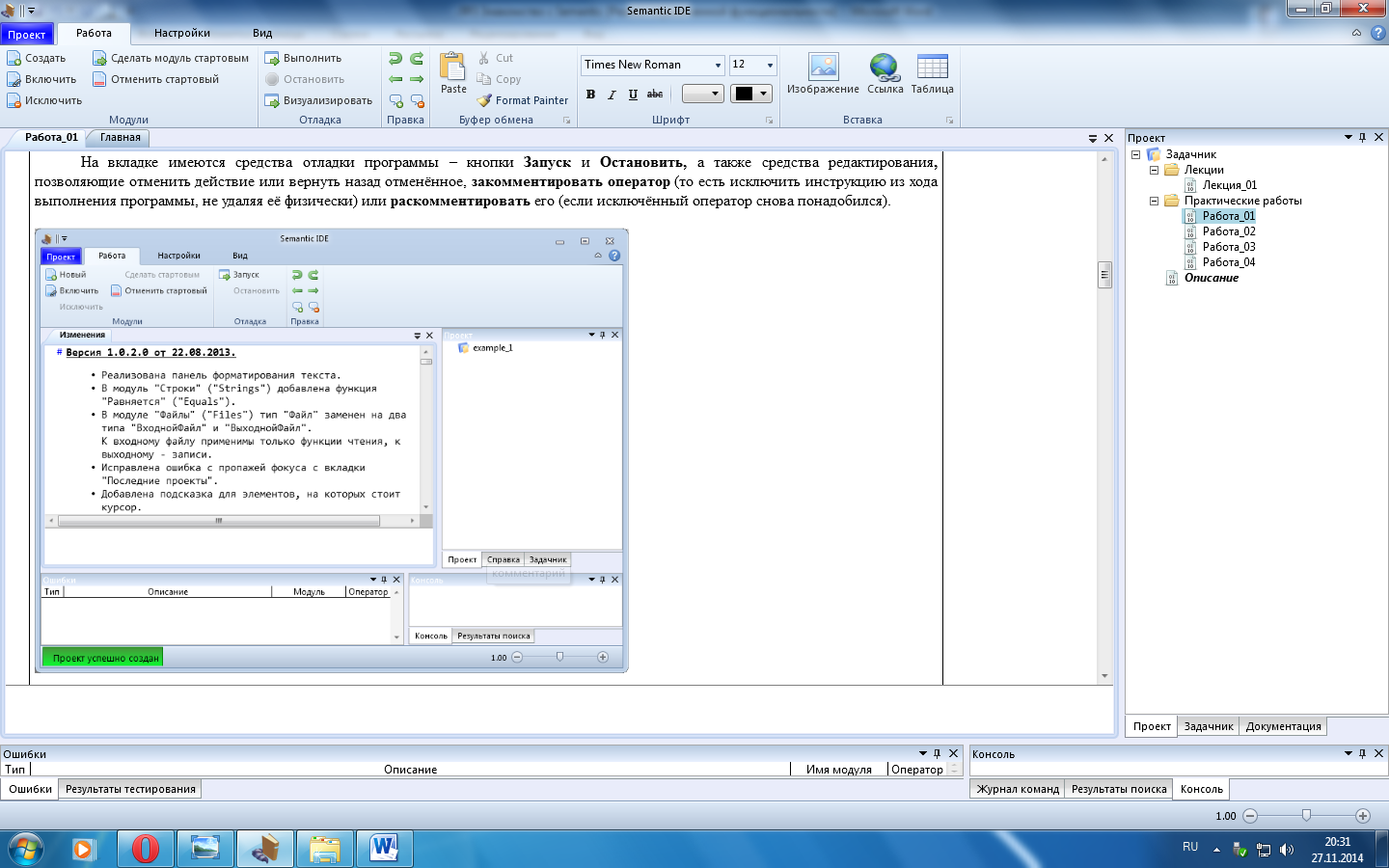1389x868 pixels.
Task: Switch to the Документация panel tab
Action: point(1283,726)
